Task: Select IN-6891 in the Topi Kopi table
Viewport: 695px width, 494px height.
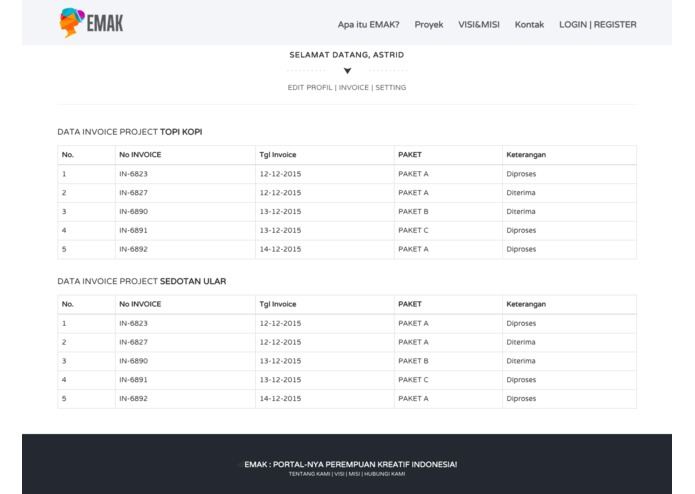Action: [x=133, y=230]
